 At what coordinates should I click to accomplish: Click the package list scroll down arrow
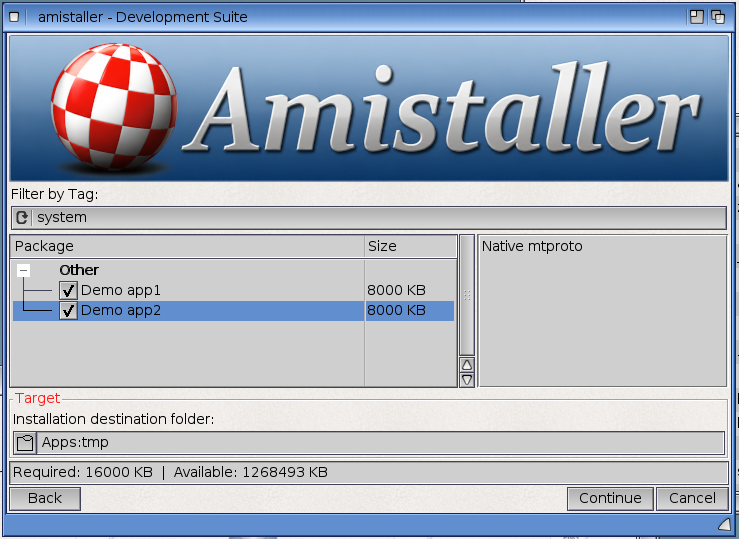tap(467, 380)
